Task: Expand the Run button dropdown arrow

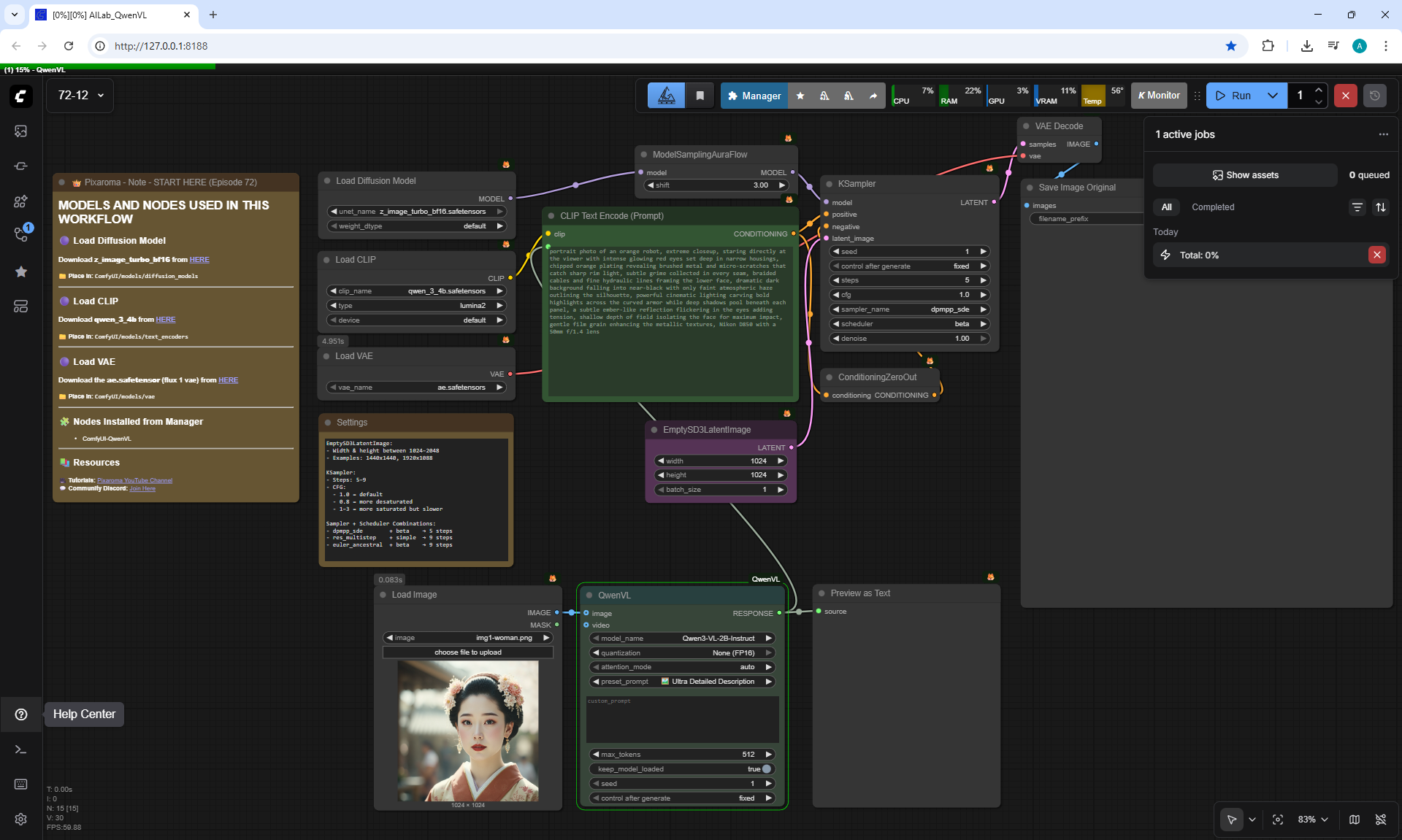Action: (x=1272, y=96)
